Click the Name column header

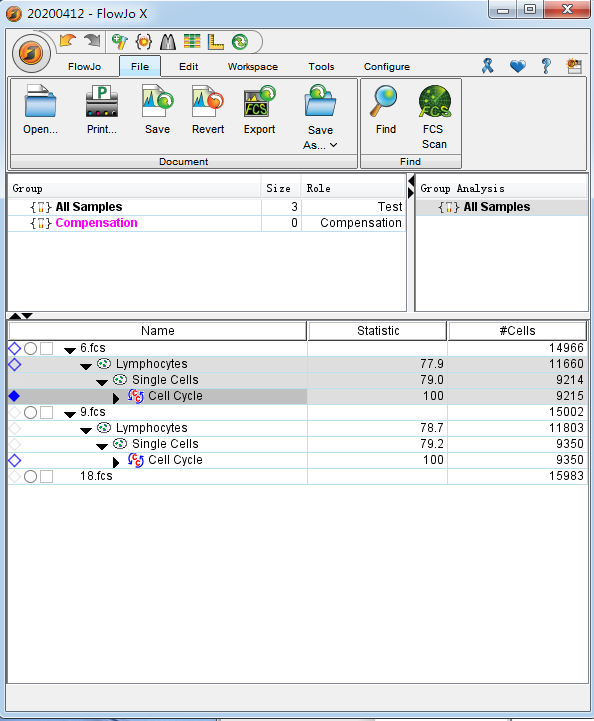click(x=157, y=331)
